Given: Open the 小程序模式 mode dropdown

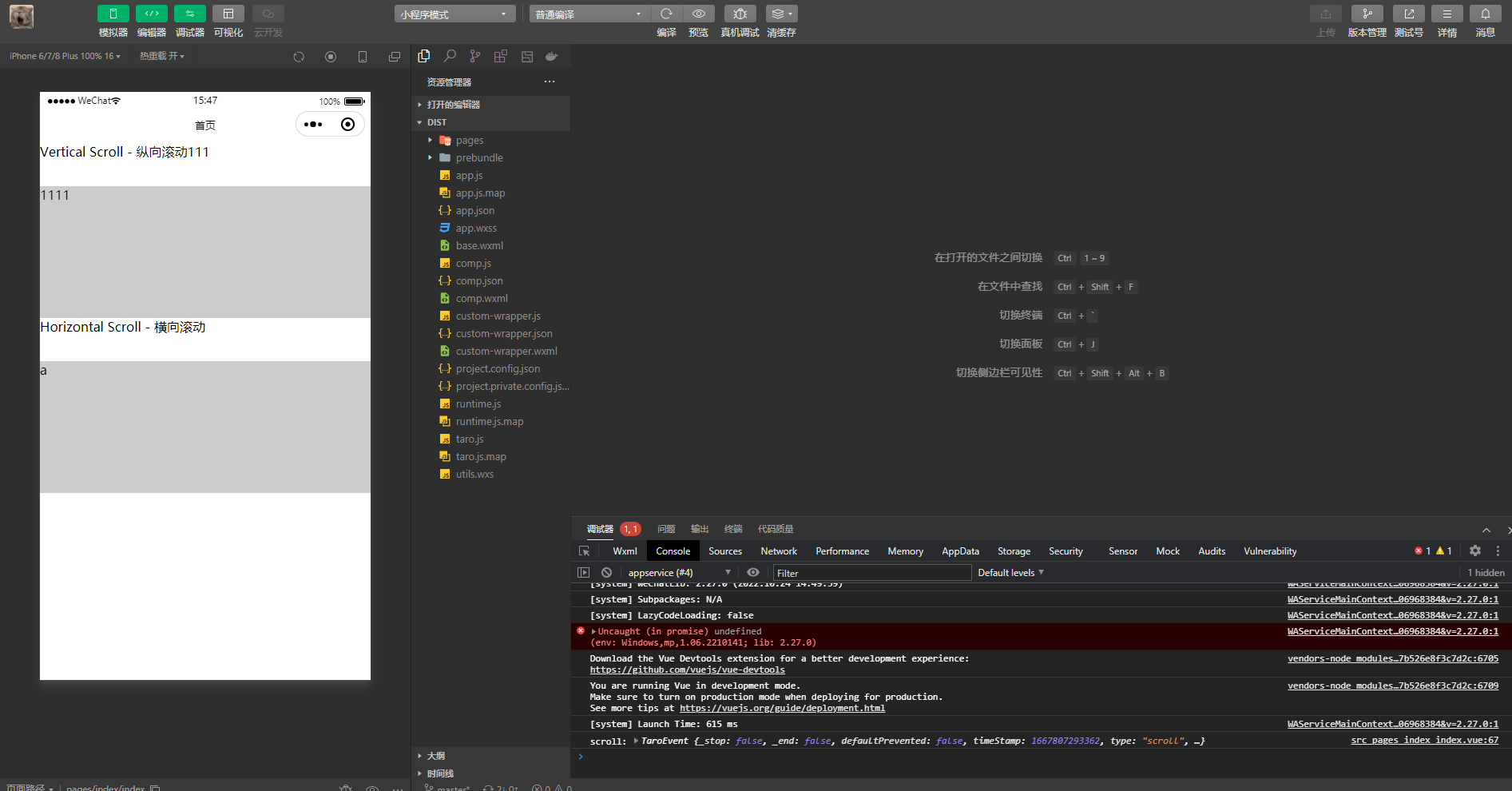Looking at the screenshot, I should point(454,14).
